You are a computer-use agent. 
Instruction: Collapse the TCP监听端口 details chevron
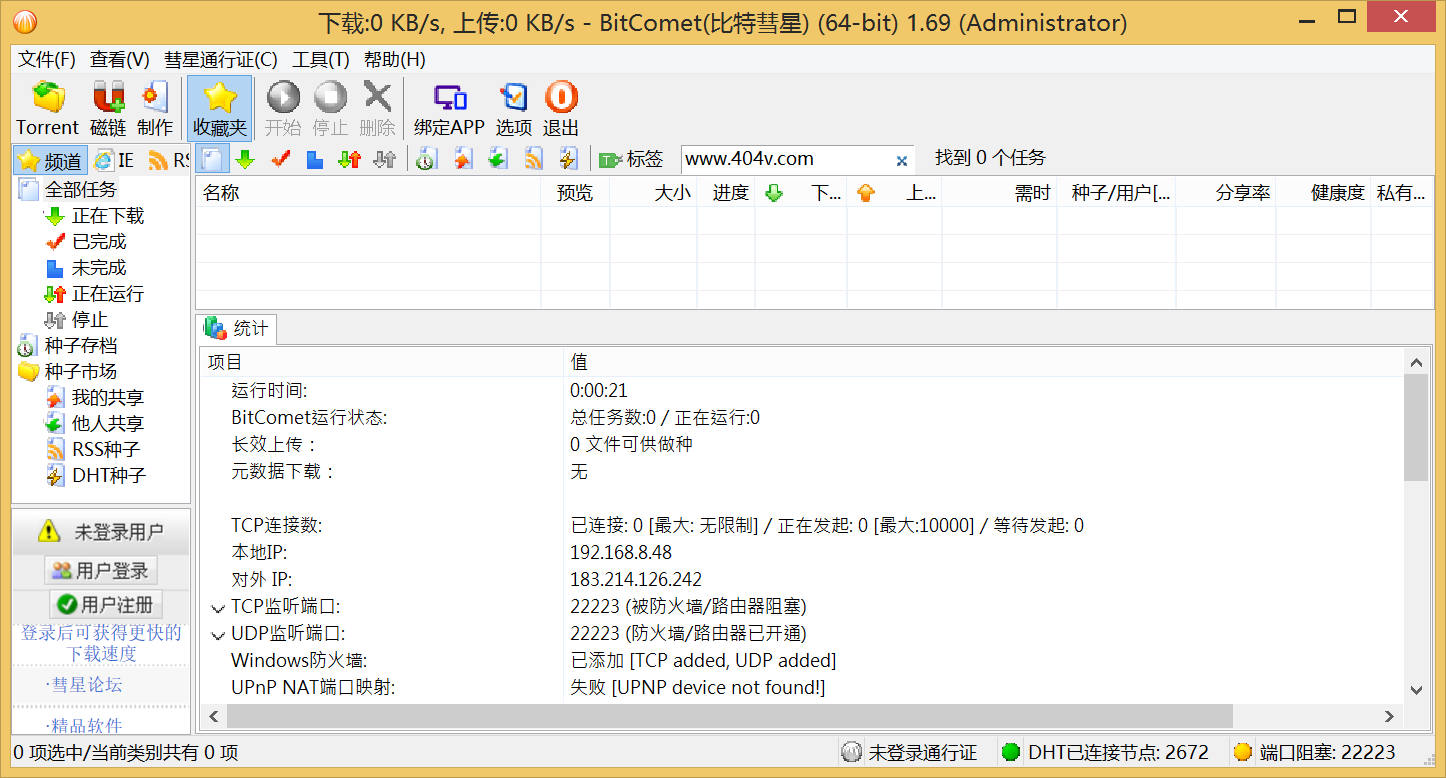click(x=218, y=605)
